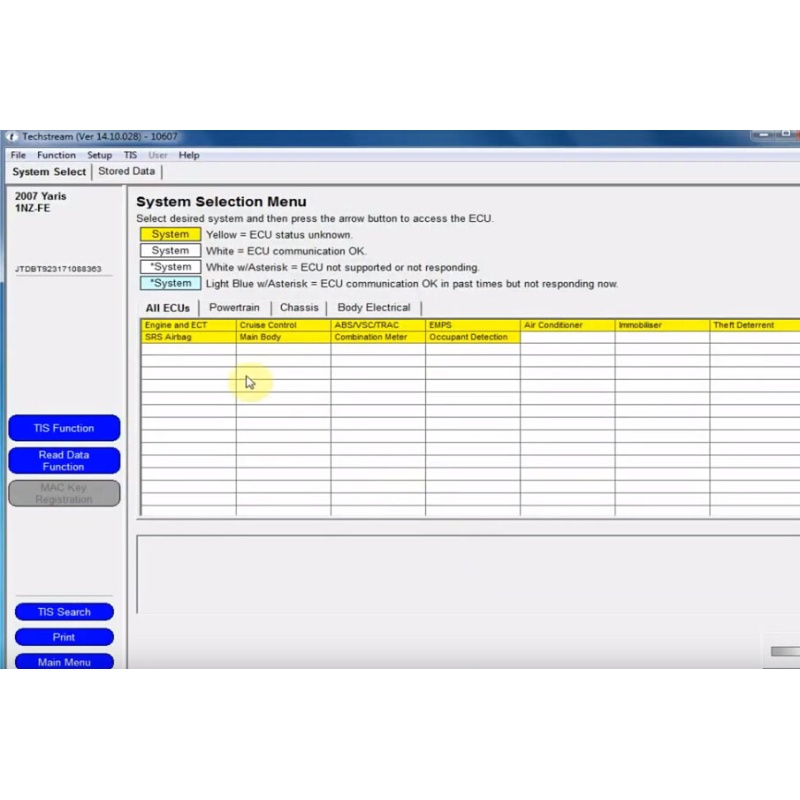
Task: Click the TIS Search button
Action: (x=64, y=612)
